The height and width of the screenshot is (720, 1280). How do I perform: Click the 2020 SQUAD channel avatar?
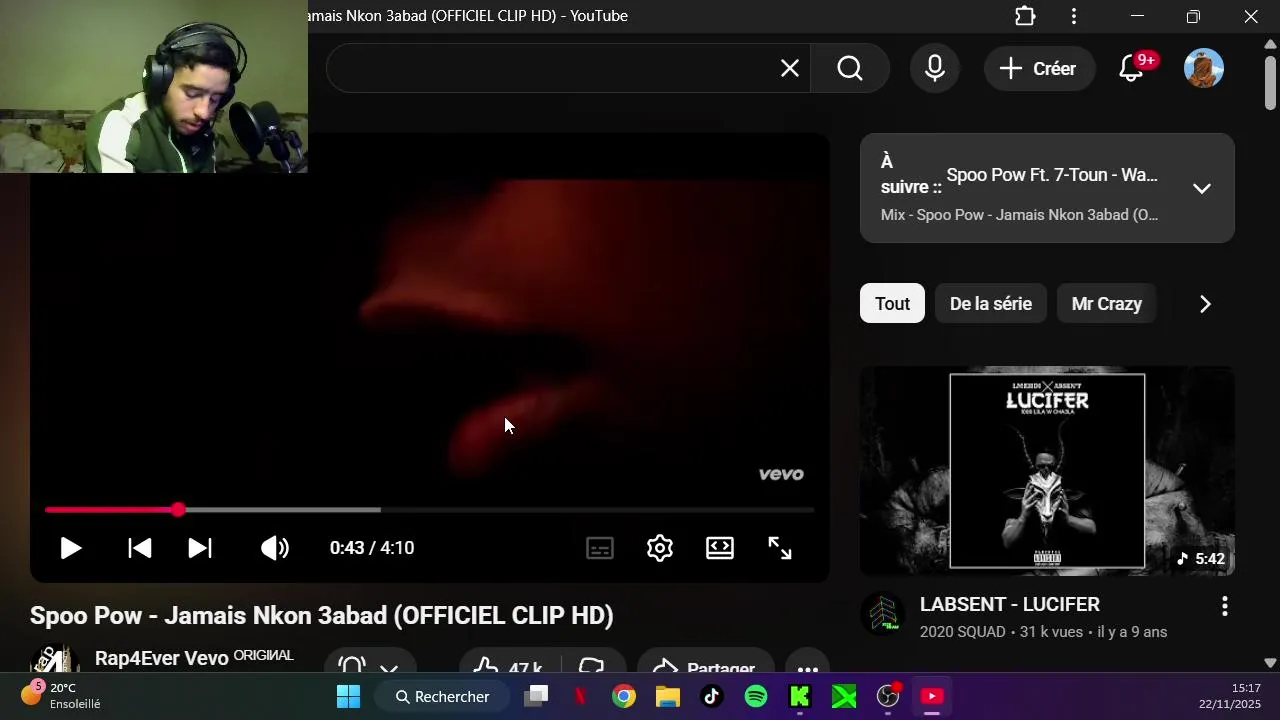[x=883, y=615]
